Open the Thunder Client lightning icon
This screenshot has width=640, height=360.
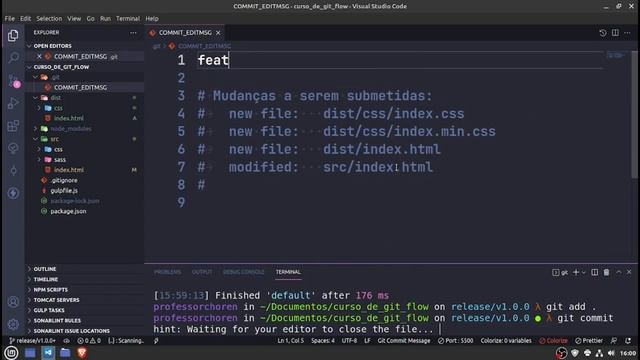[x=13, y=193]
